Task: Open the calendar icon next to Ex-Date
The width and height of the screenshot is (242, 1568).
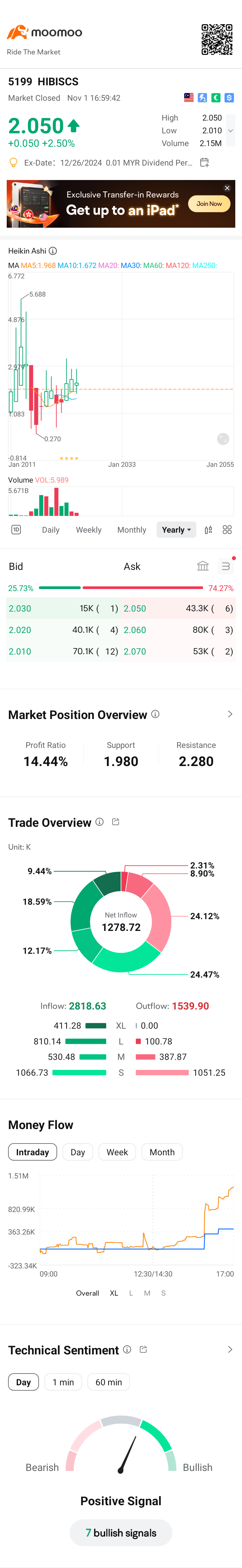Action: (x=204, y=163)
